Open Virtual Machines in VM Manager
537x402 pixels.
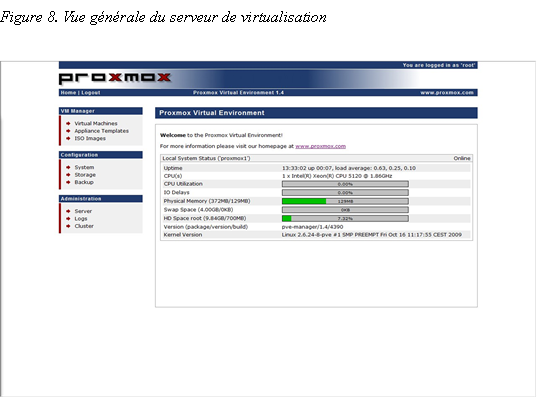(x=96, y=123)
